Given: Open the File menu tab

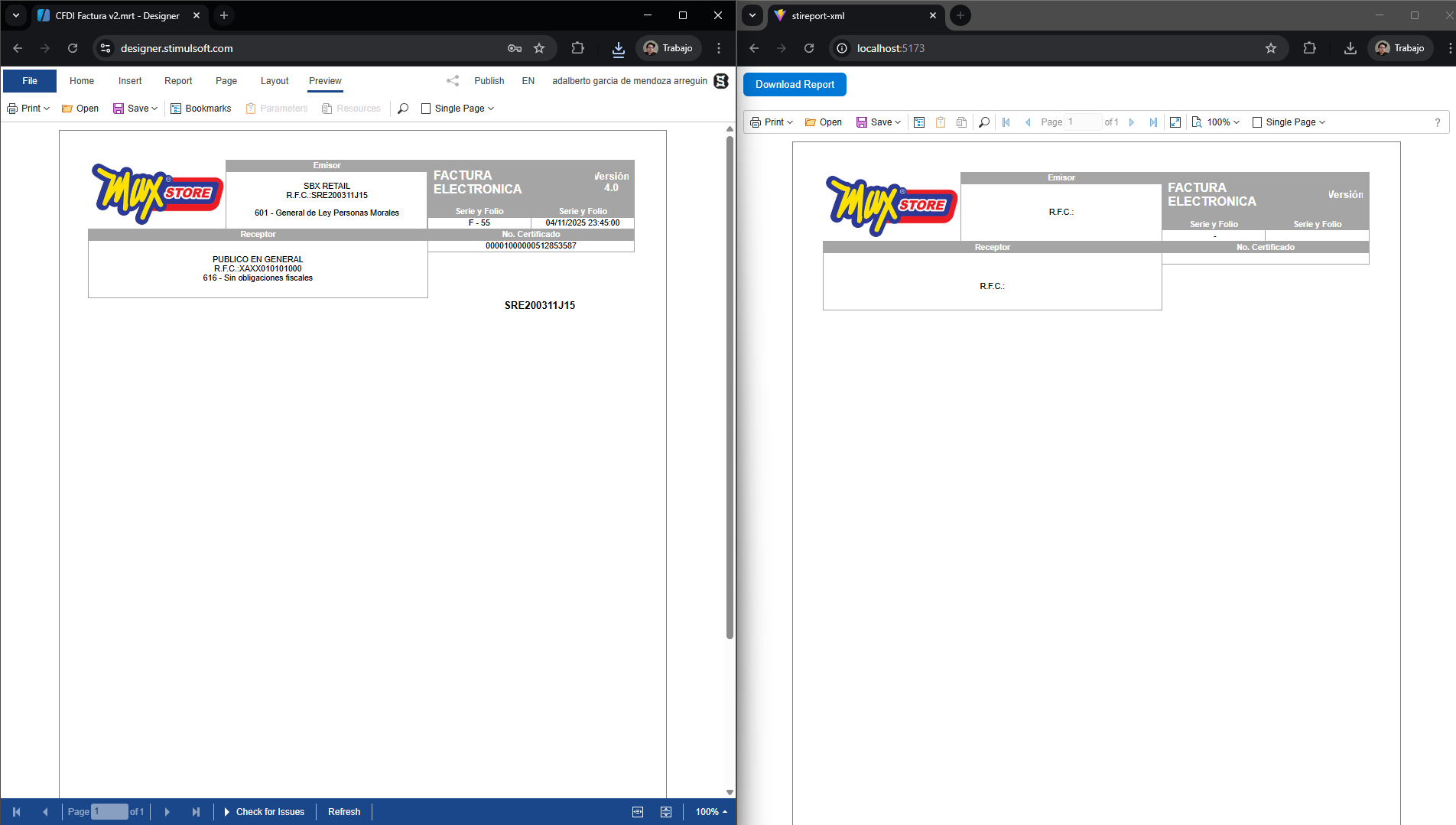Looking at the screenshot, I should (x=30, y=81).
